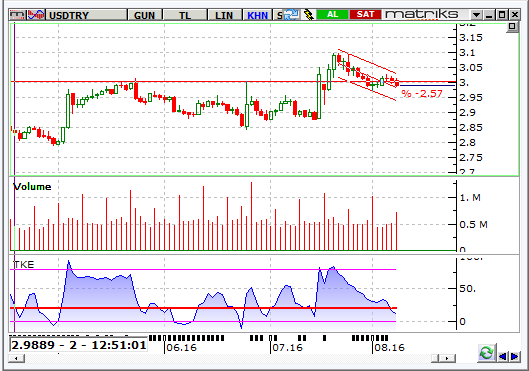Click the 3.1 price axis label

[467, 53]
